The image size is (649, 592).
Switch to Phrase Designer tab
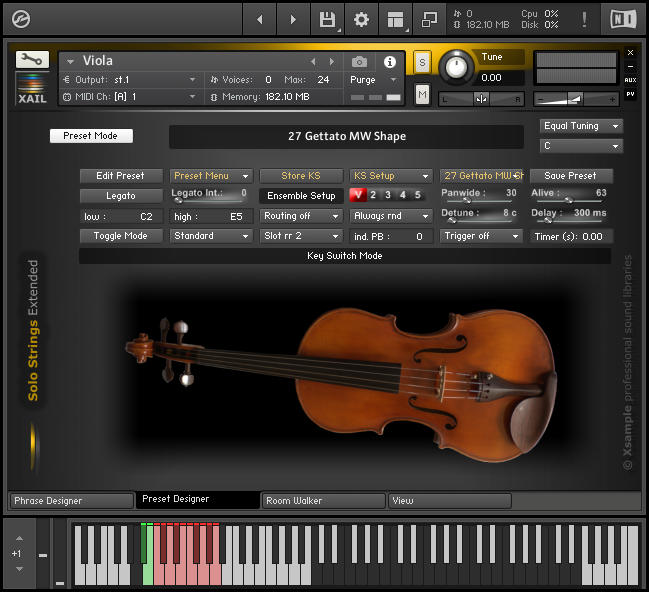pyautogui.click(x=71, y=501)
